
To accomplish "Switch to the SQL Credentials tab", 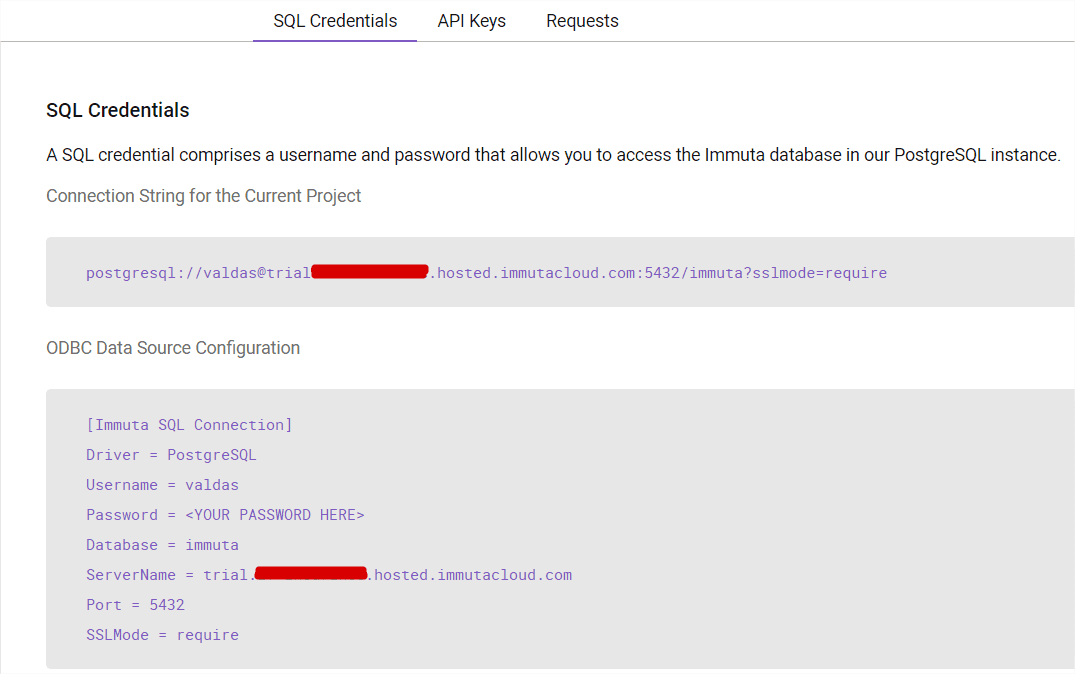I will (x=335, y=21).
